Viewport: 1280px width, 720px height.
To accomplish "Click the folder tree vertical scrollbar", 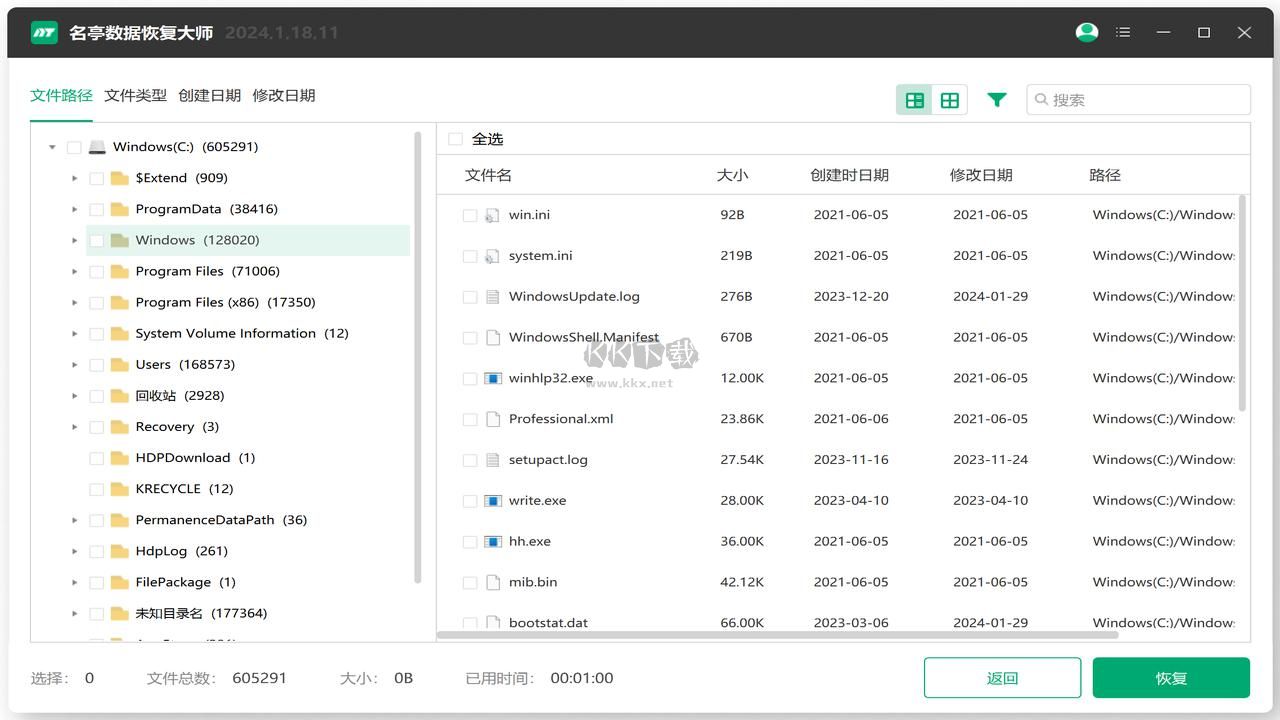I will [418, 357].
